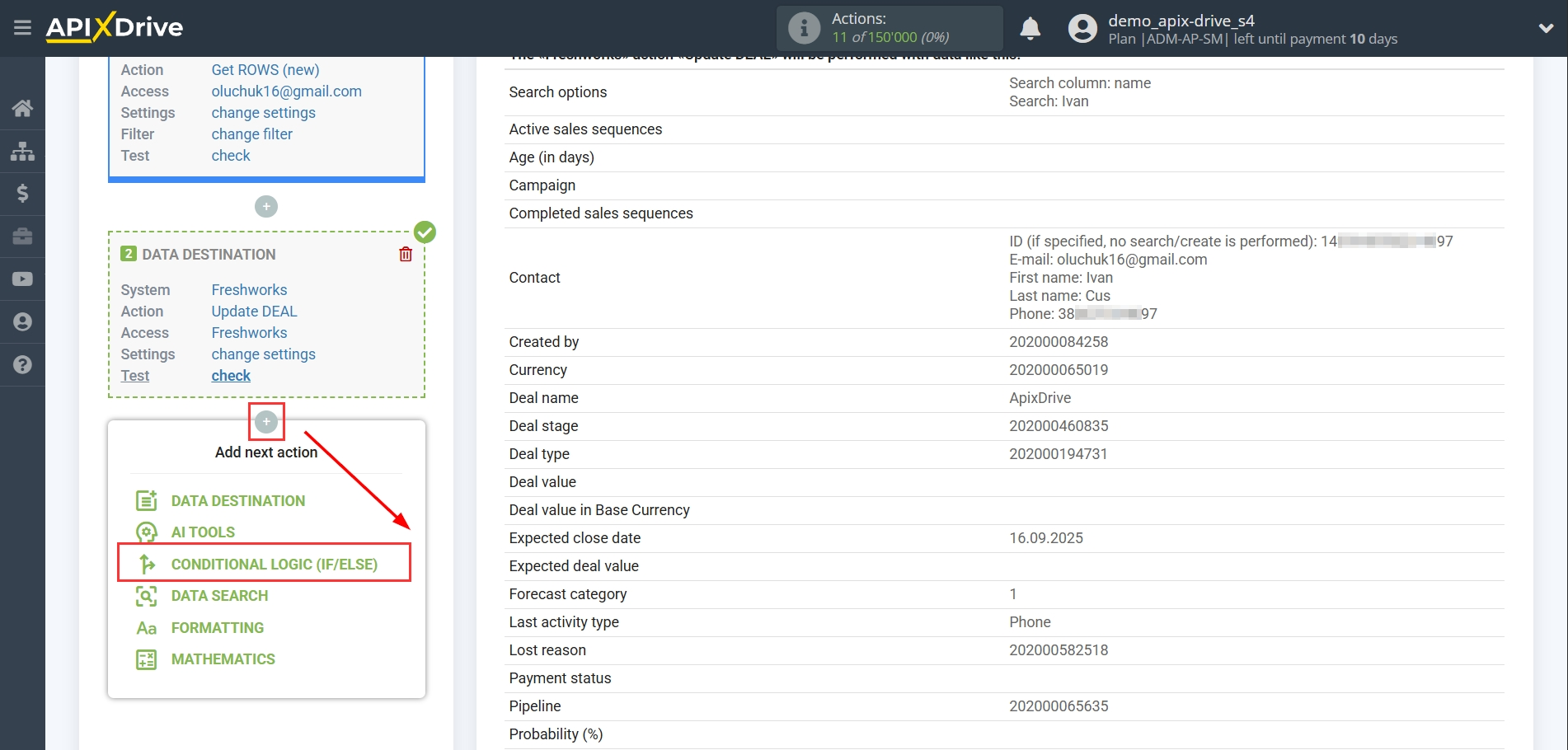Screen dimensions: 1568x750
Task: Click the user avatar icon
Action: point(1082,29)
